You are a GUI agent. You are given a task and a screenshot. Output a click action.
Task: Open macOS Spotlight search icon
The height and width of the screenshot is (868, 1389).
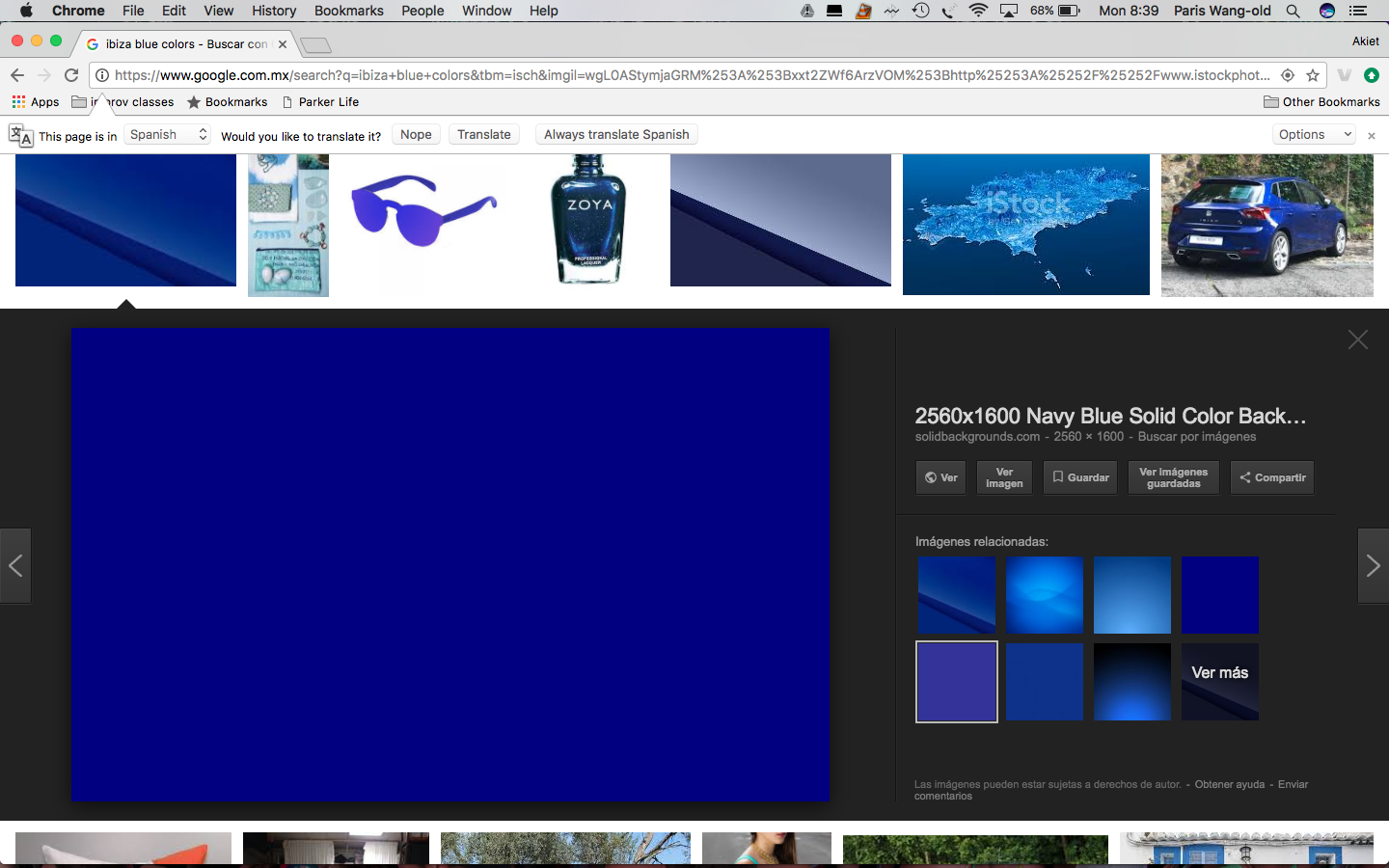(1293, 11)
